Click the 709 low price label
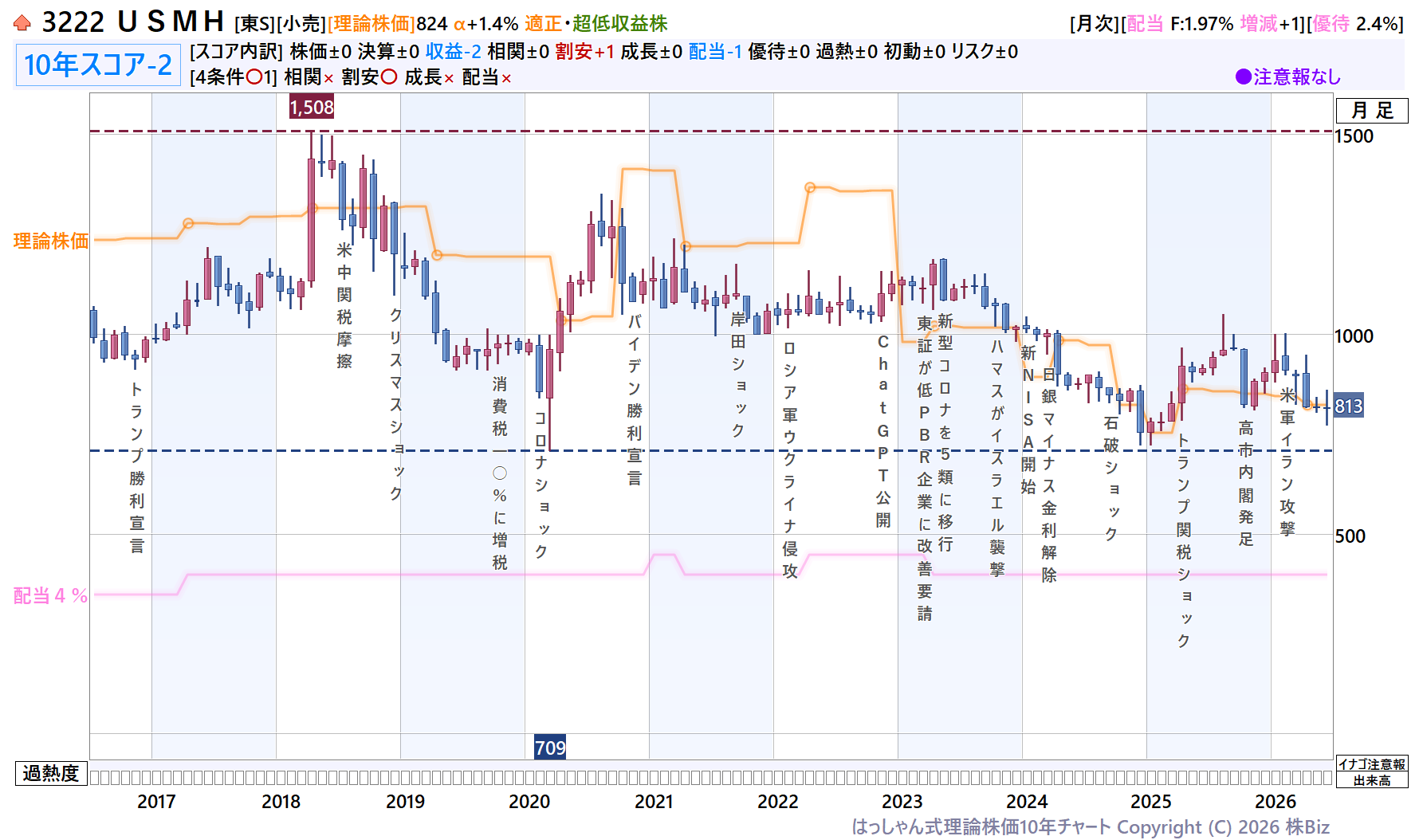 [x=550, y=748]
